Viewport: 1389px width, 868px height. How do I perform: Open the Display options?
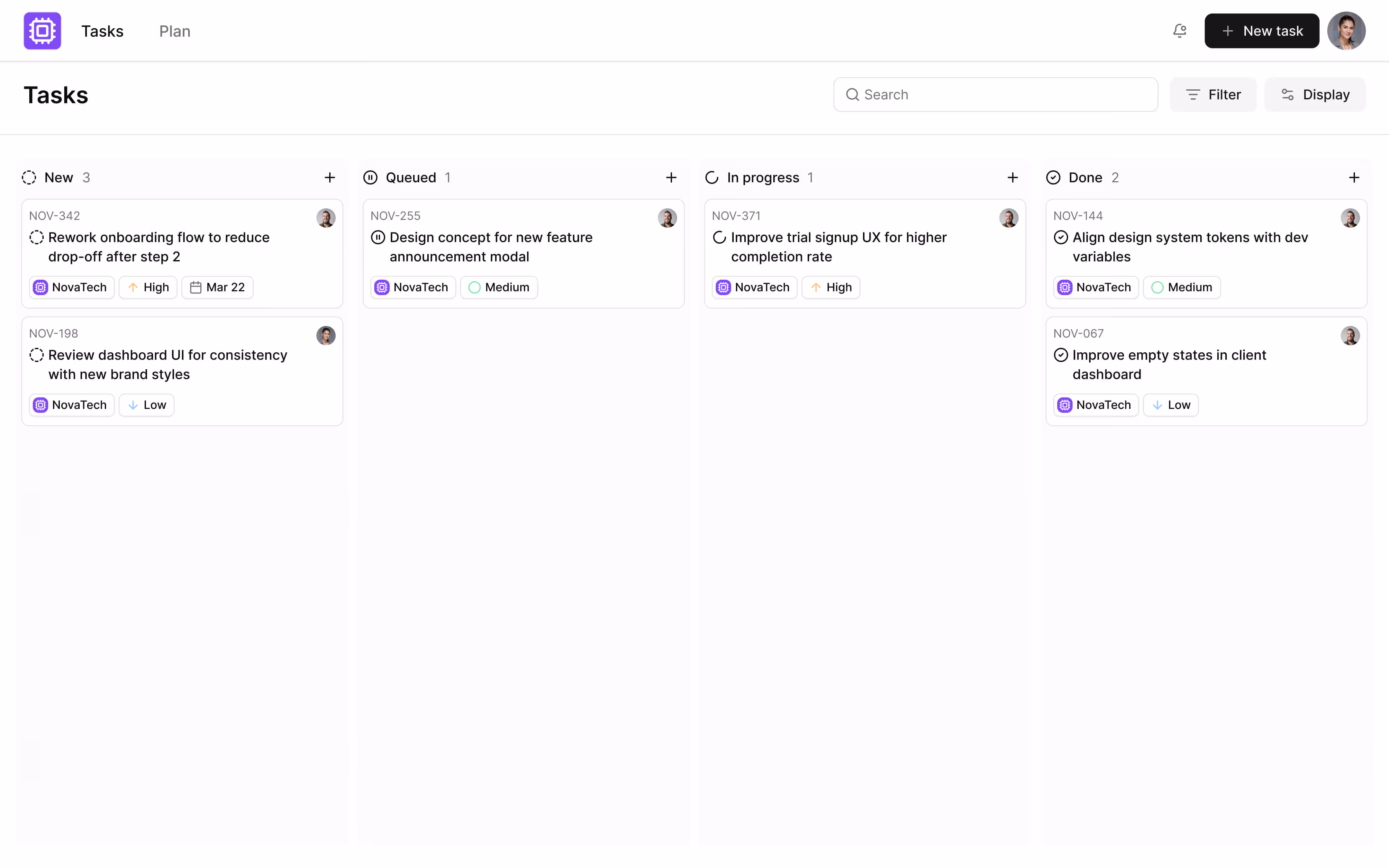click(1315, 94)
